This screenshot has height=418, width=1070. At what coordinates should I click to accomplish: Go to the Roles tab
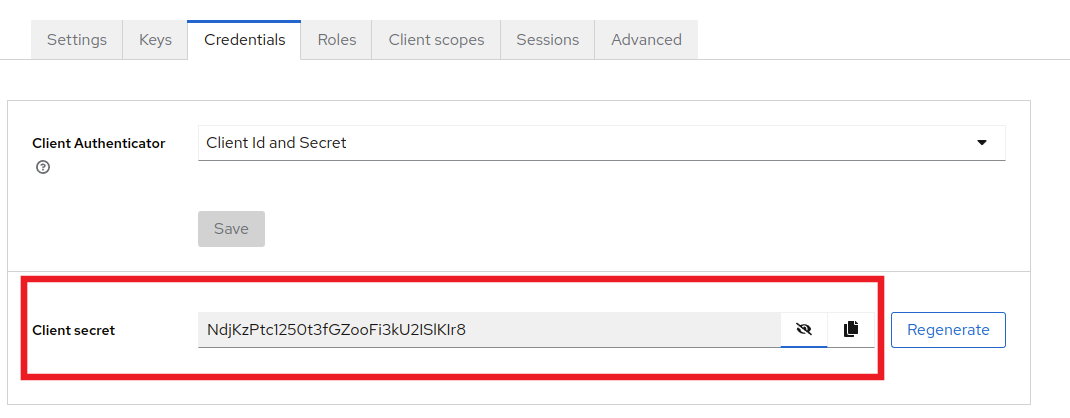coord(336,40)
